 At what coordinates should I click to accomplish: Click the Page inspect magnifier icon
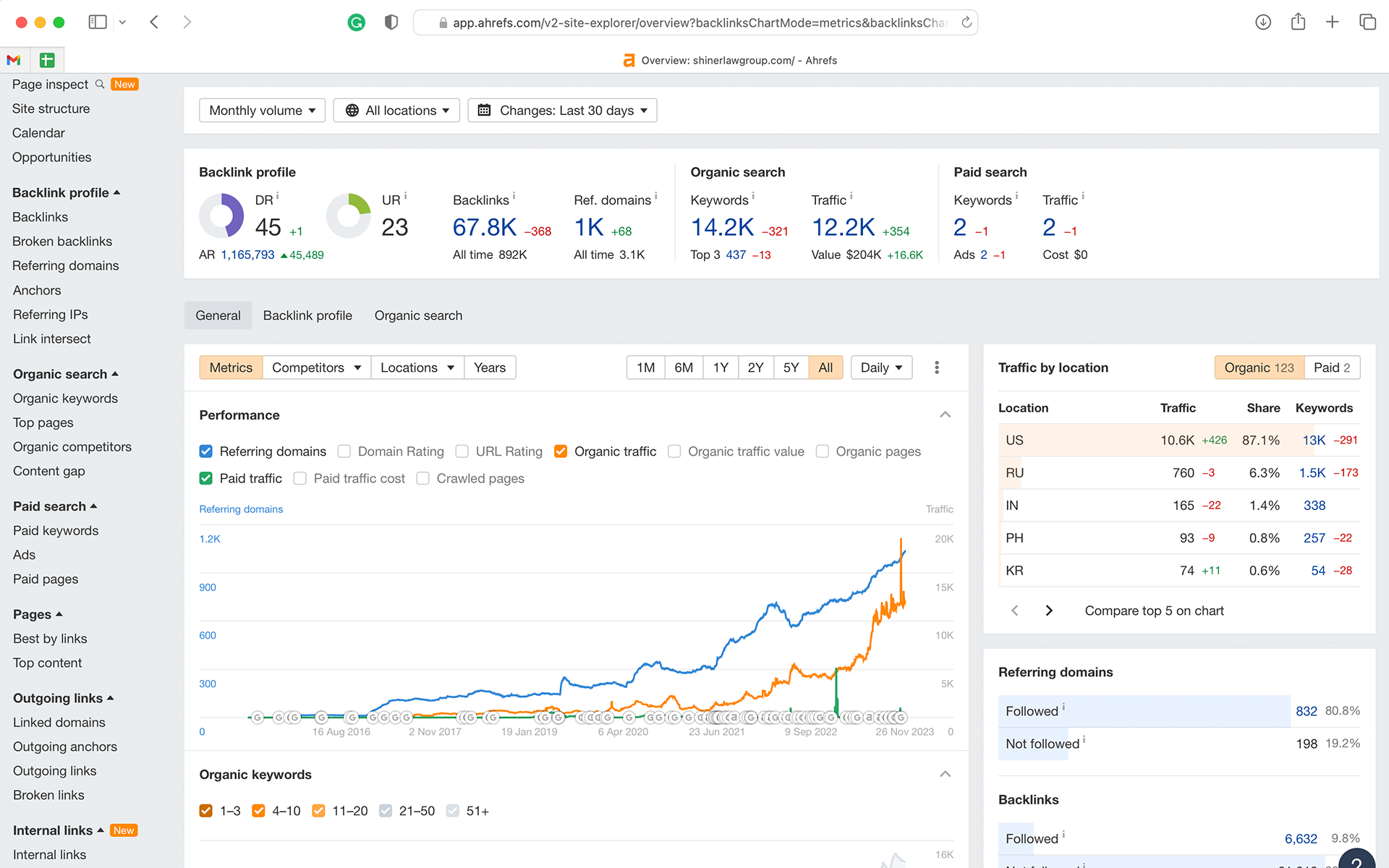tap(100, 84)
